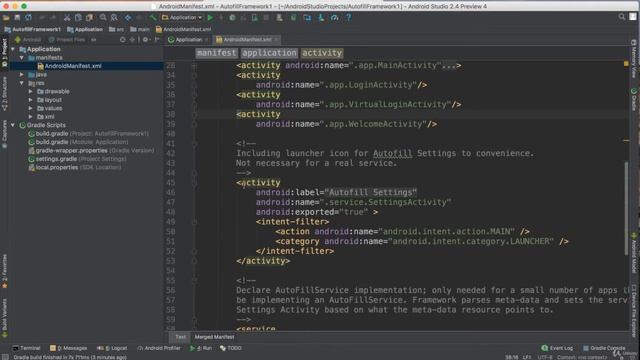Screen dimensions: 640x360
Task: Click the Save All toolbar icon
Action: coord(17,18)
